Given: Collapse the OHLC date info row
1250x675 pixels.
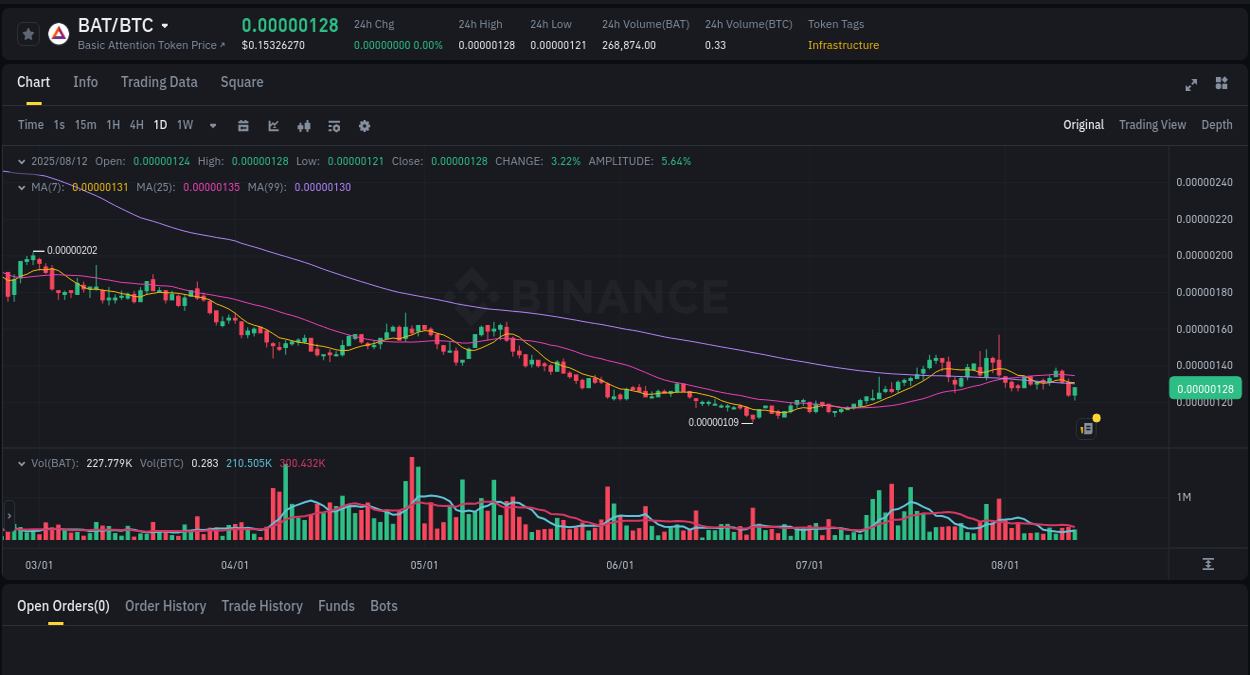Looking at the screenshot, I should pyautogui.click(x=23, y=161).
